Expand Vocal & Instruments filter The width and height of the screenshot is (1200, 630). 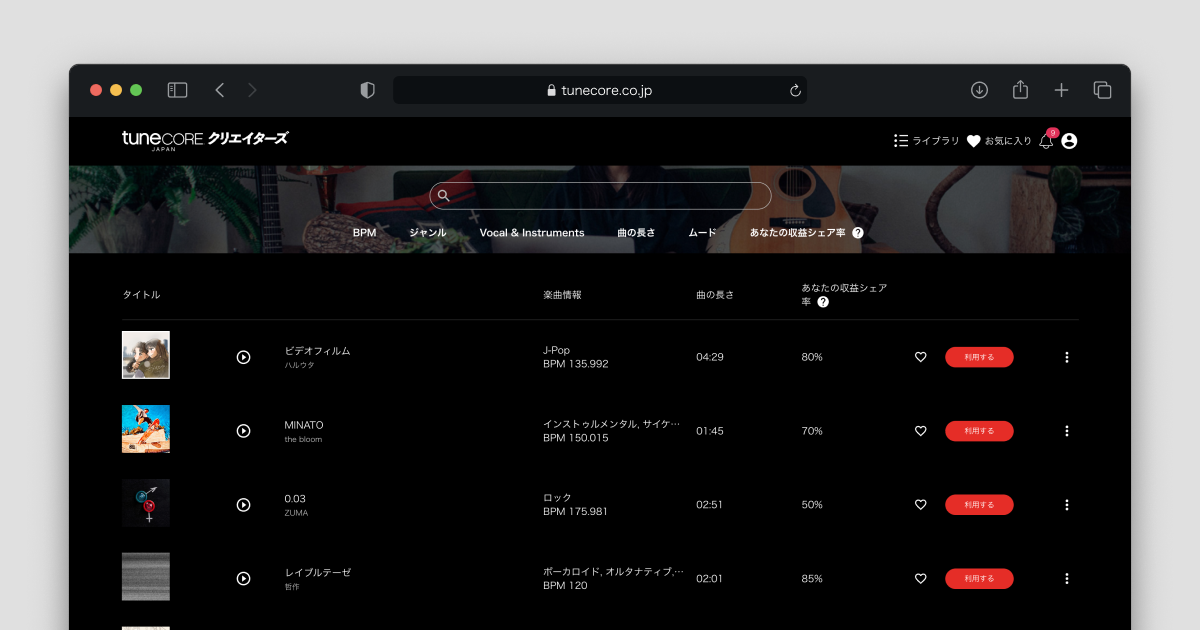(x=531, y=233)
